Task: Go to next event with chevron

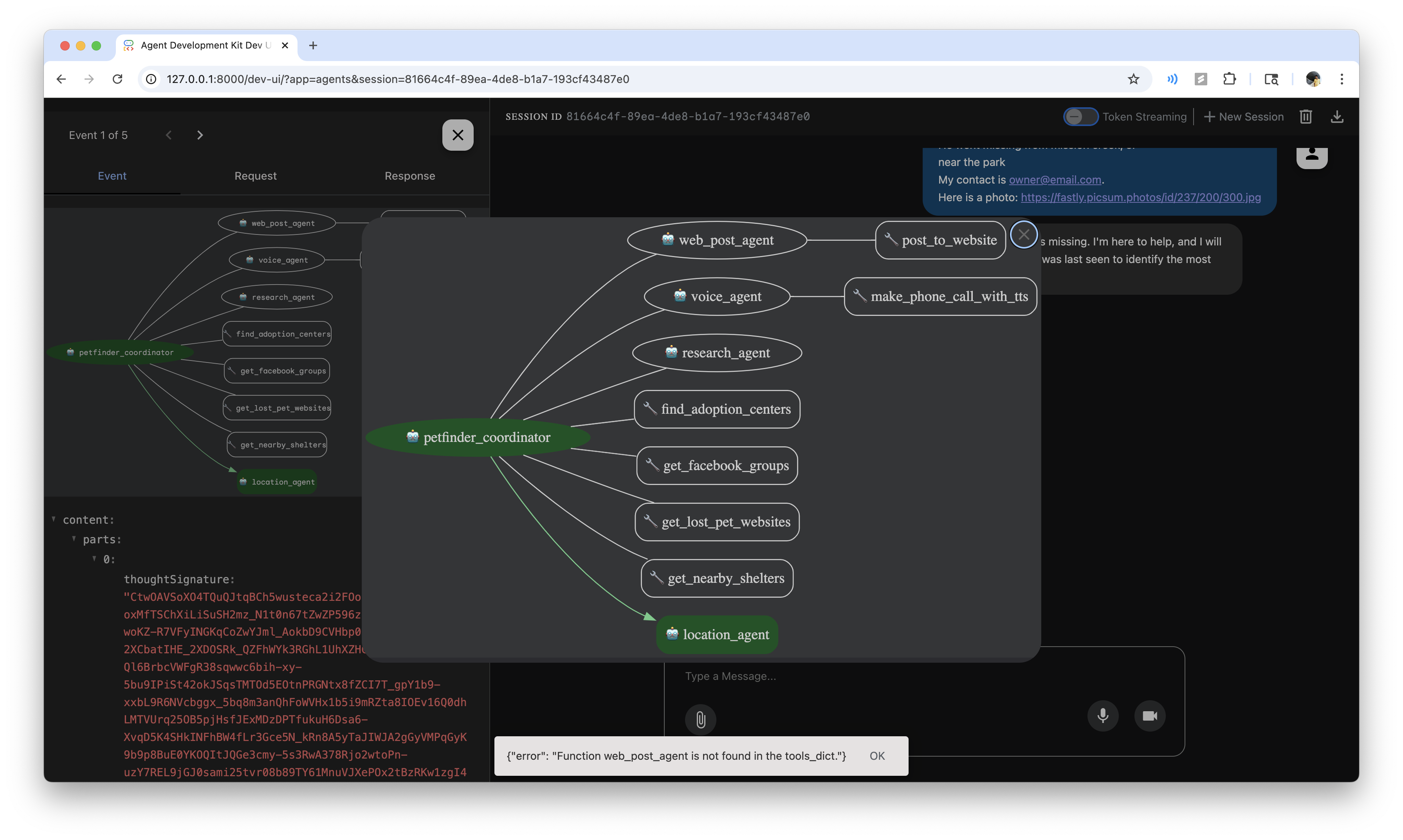Action: [200, 135]
